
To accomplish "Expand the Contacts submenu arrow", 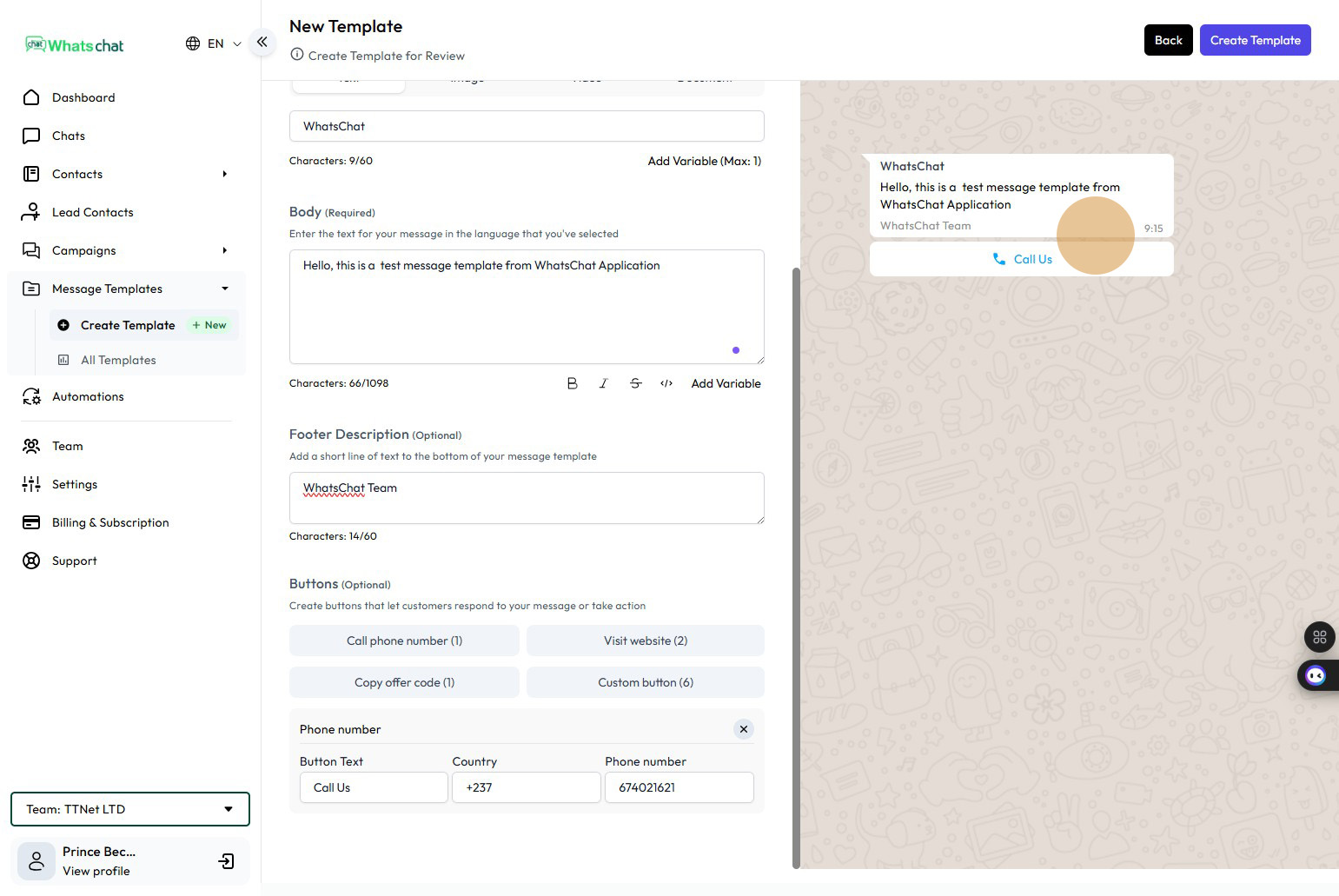I will [224, 174].
